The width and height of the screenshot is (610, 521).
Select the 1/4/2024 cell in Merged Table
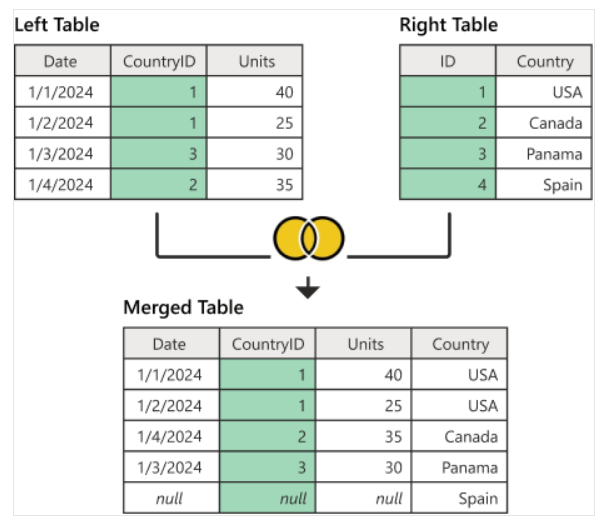click(x=172, y=436)
